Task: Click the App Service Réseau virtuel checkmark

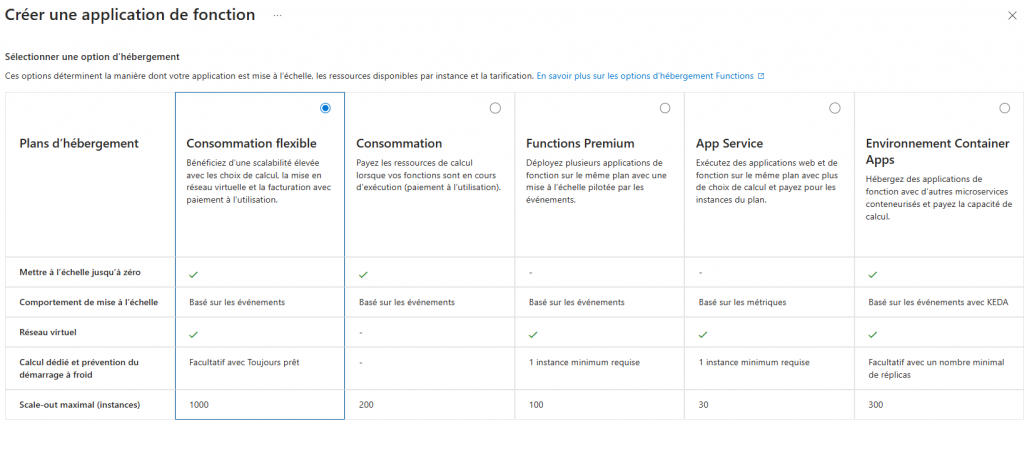Action: [x=703, y=334]
